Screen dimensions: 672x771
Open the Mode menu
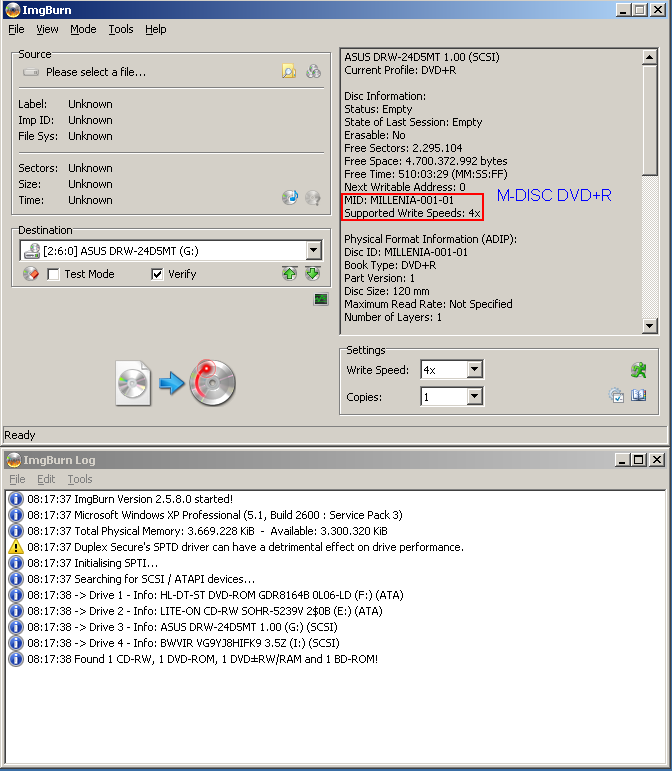(83, 30)
